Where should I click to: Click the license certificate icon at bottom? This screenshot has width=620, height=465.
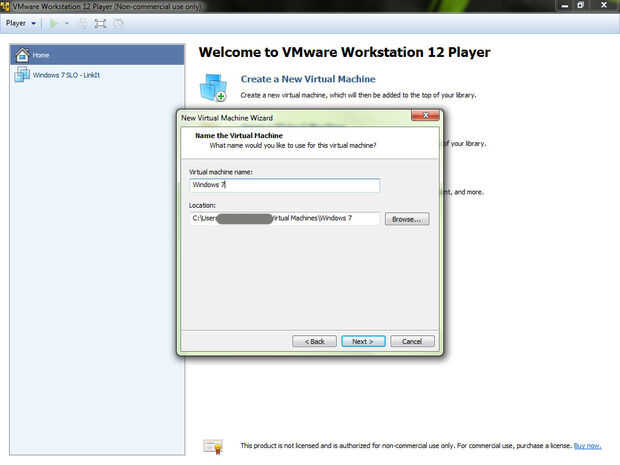[x=214, y=446]
